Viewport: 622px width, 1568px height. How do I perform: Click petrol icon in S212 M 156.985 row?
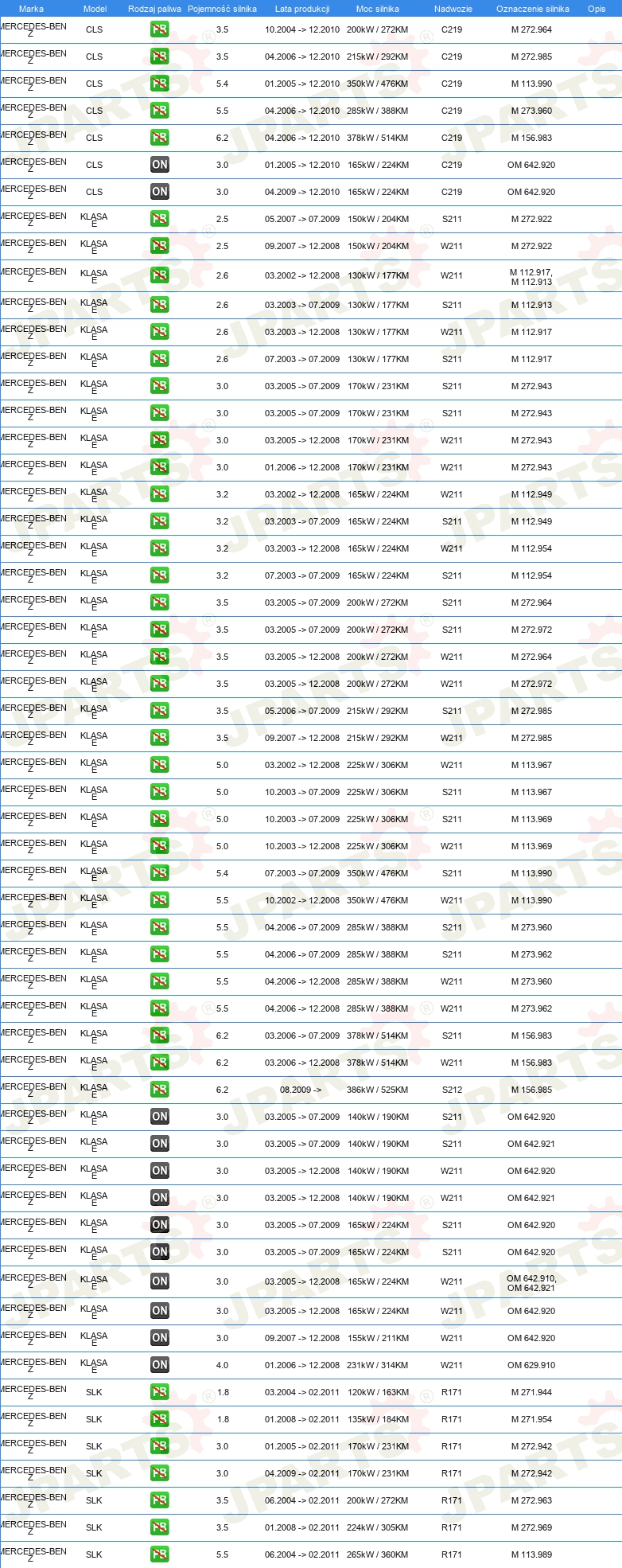(x=159, y=1090)
